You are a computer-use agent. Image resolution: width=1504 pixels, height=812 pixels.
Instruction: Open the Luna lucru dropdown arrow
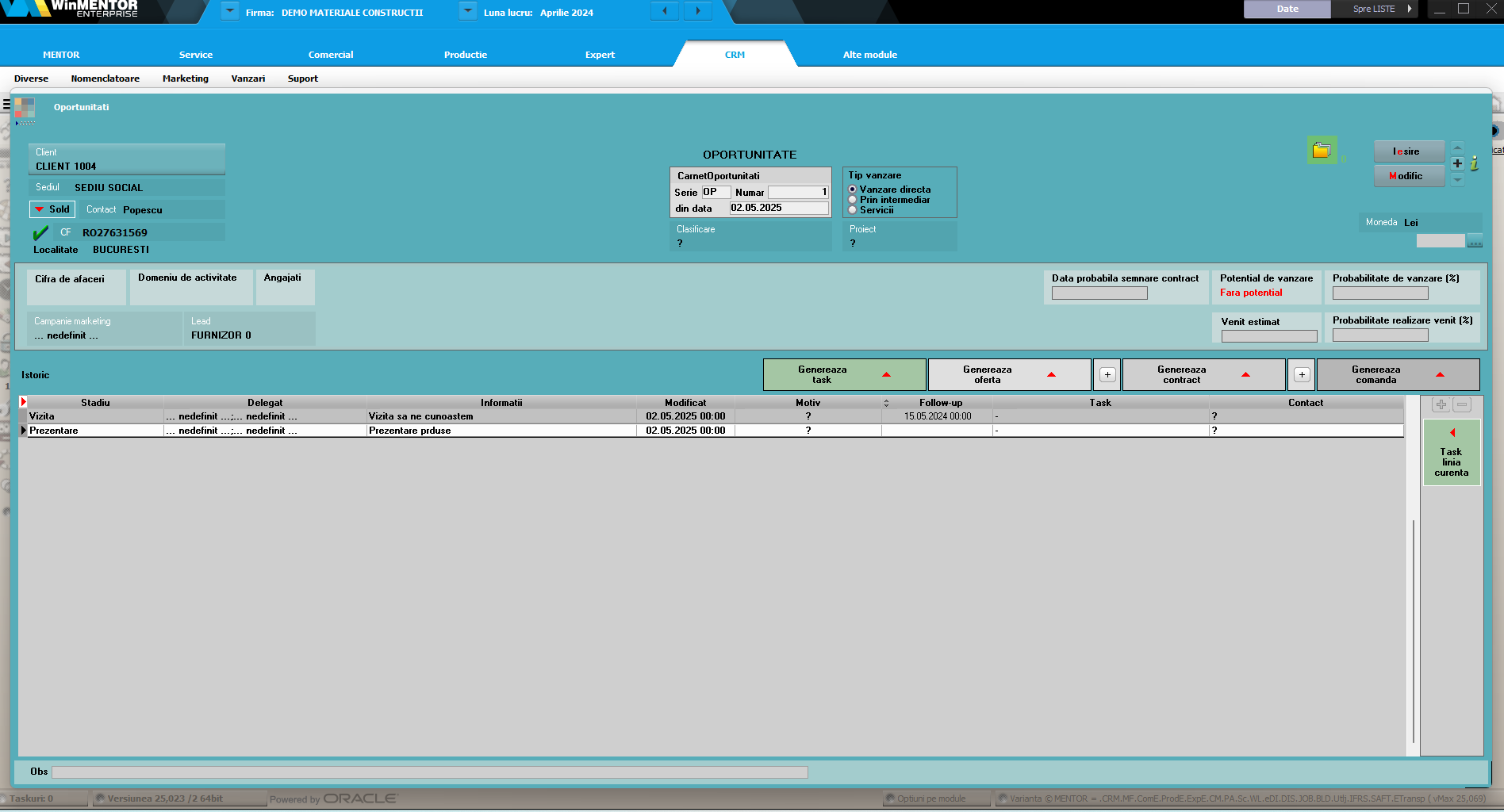point(468,11)
